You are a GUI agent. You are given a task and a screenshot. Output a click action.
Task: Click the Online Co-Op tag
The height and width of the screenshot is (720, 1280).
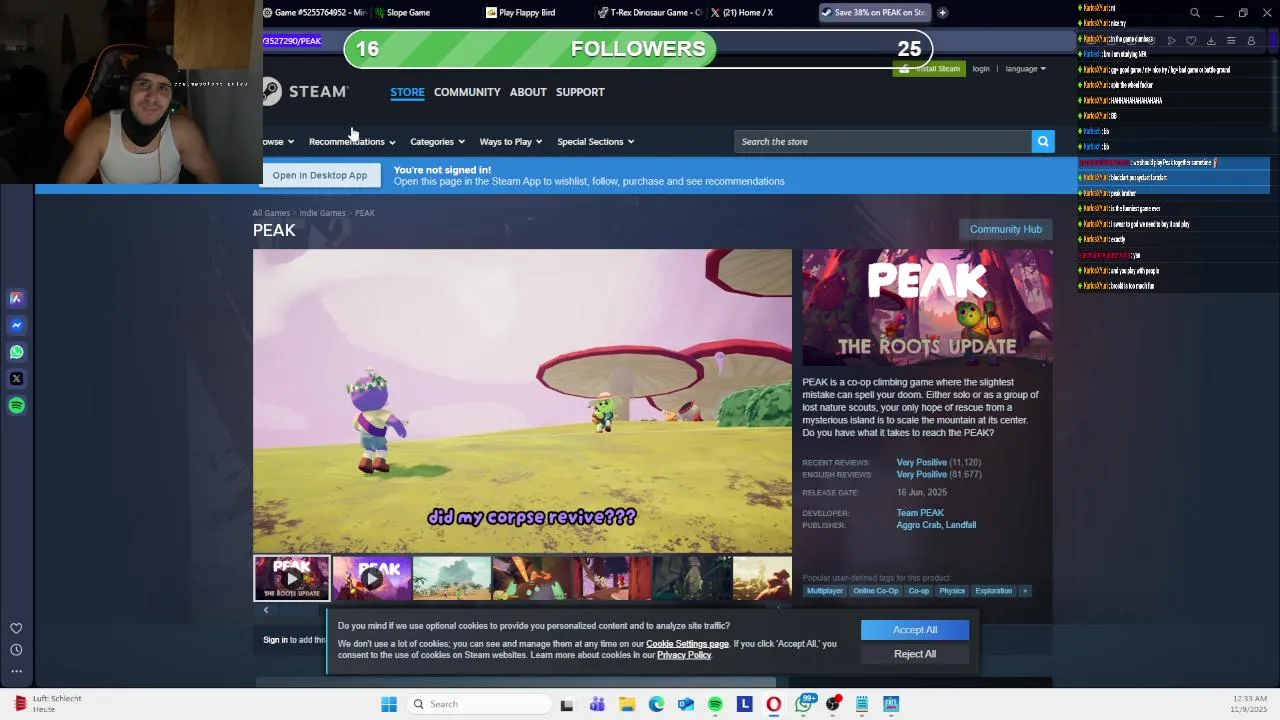(x=876, y=591)
